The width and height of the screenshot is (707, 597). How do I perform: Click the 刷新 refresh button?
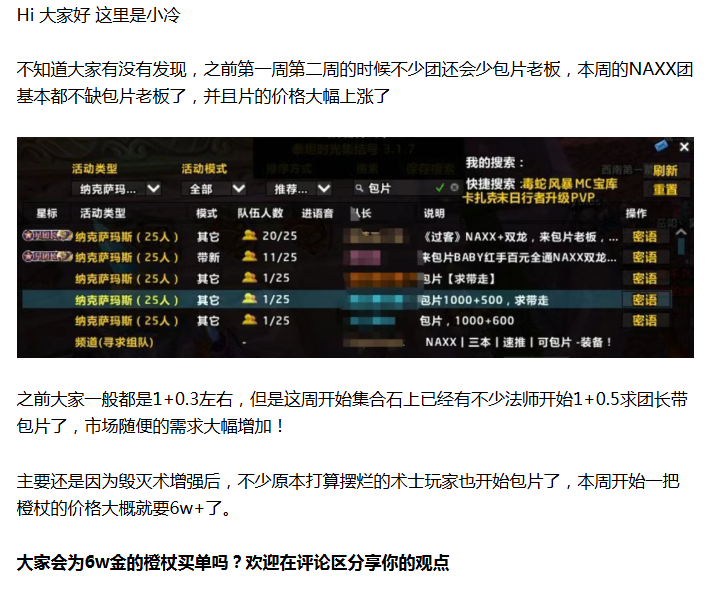pyautogui.click(x=665, y=171)
